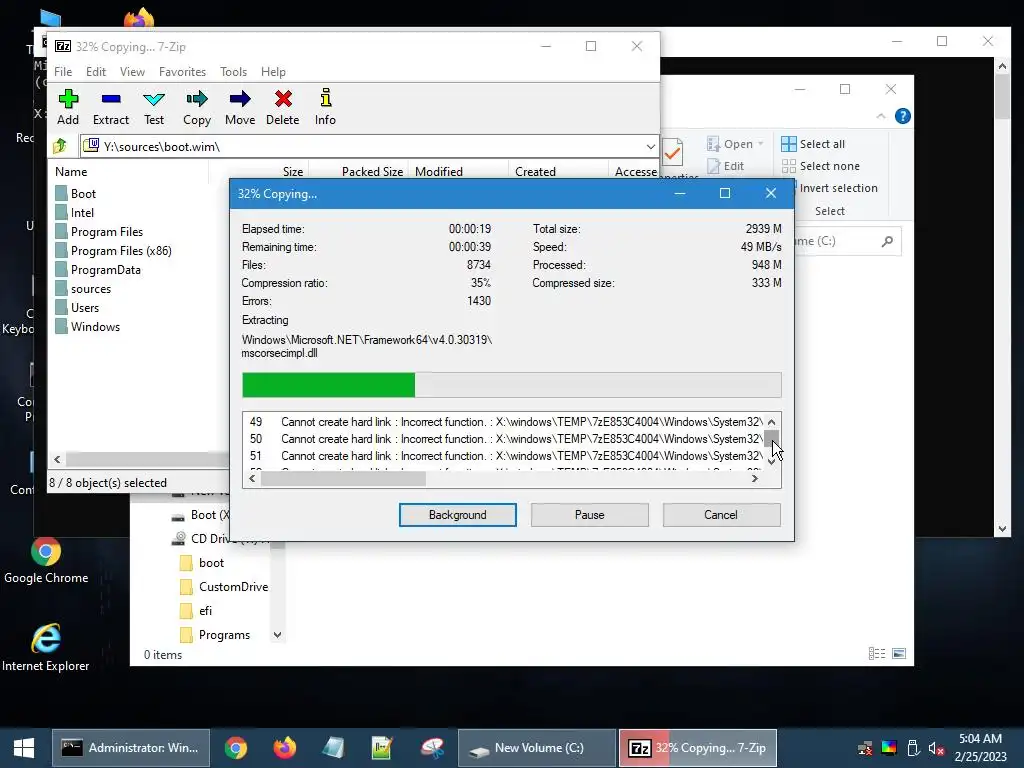Open the CustomDrive folder in Explorer tree
Viewport: 1024px width, 768px height.
click(224, 587)
